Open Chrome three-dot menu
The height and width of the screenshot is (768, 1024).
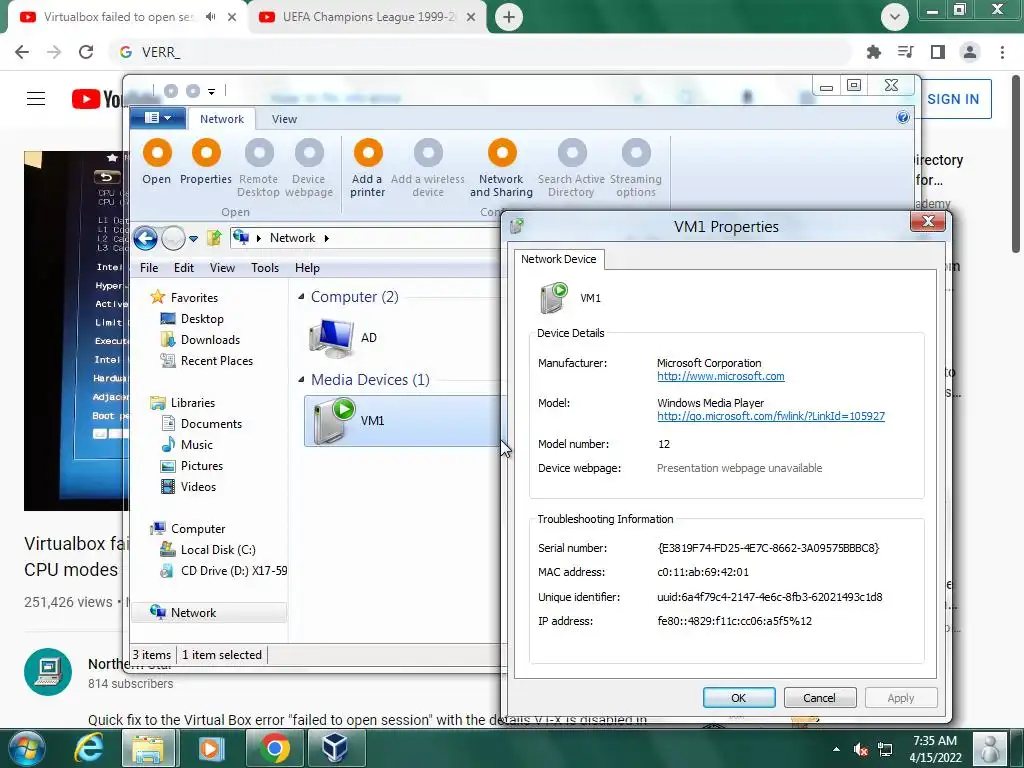pyautogui.click(x=1002, y=52)
